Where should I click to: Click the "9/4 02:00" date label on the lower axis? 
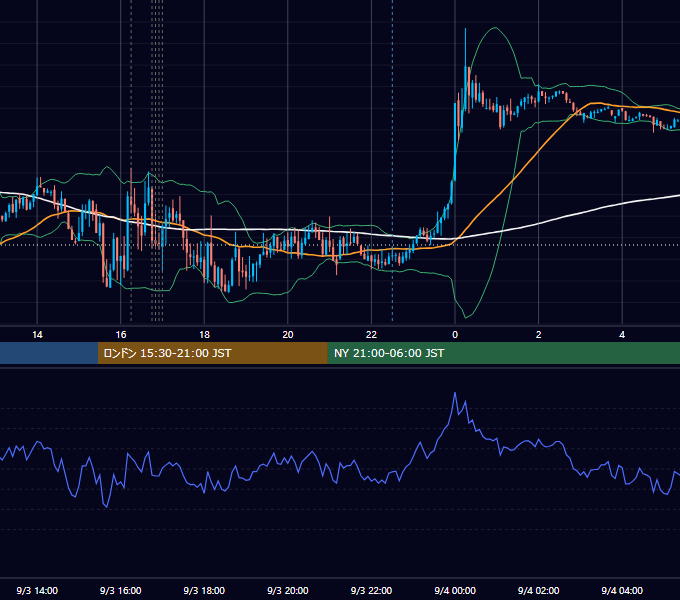[x=539, y=591]
